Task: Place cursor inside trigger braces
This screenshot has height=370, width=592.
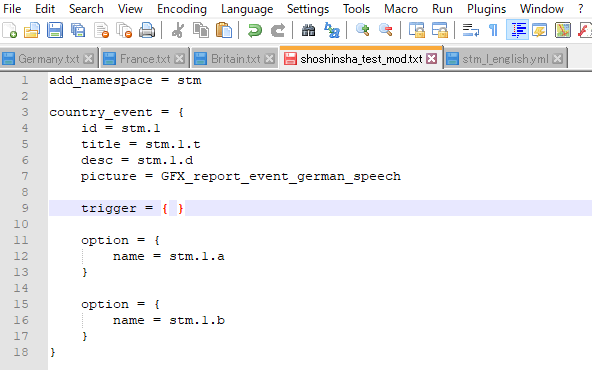Action: 173,209
